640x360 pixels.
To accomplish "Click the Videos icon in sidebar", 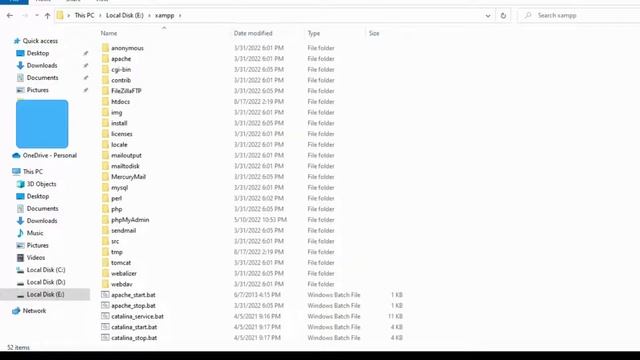I will [20, 258].
